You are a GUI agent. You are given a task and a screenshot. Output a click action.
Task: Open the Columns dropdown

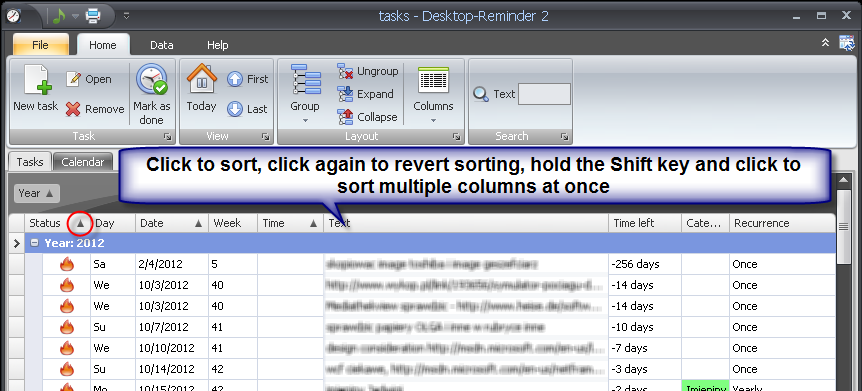click(433, 94)
